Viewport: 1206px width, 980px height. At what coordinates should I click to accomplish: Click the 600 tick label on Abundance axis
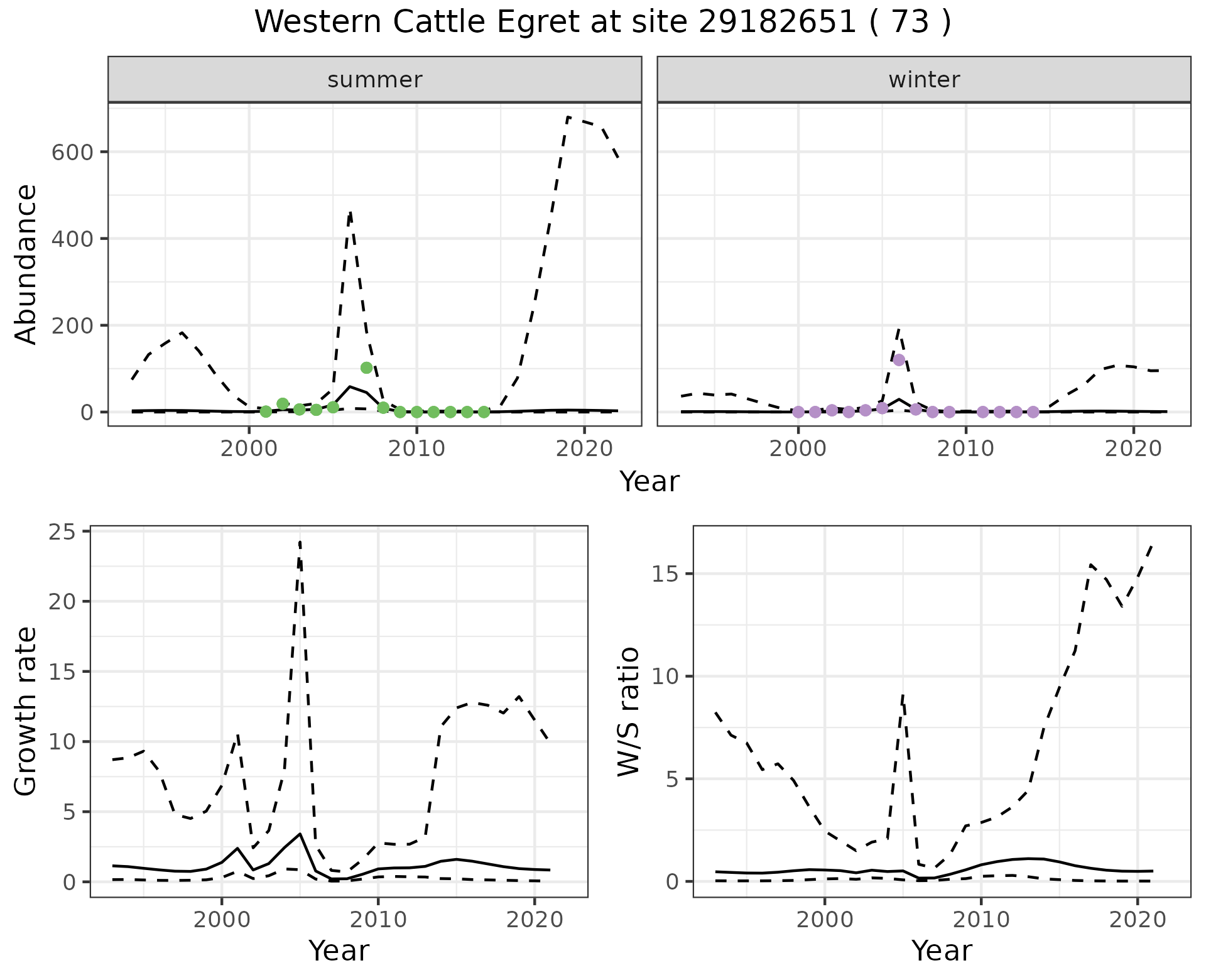[72, 153]
